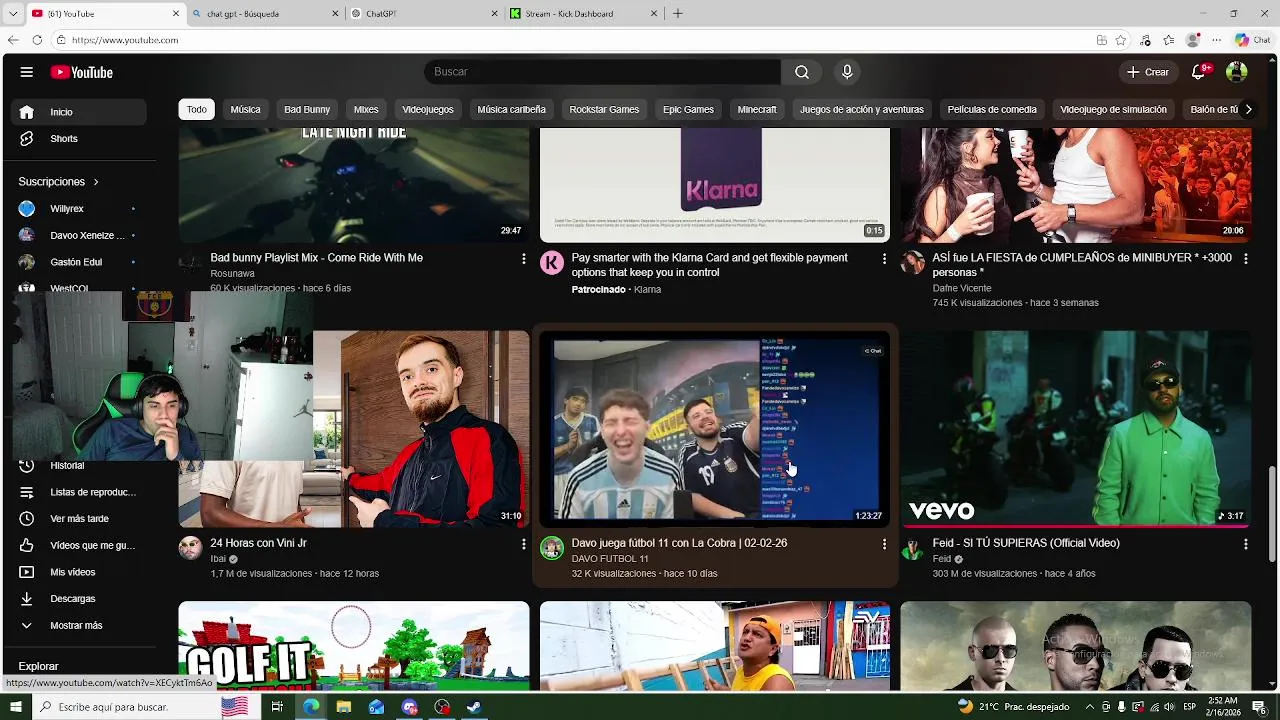Open options menu for Klarna sponsored ad

884,258
